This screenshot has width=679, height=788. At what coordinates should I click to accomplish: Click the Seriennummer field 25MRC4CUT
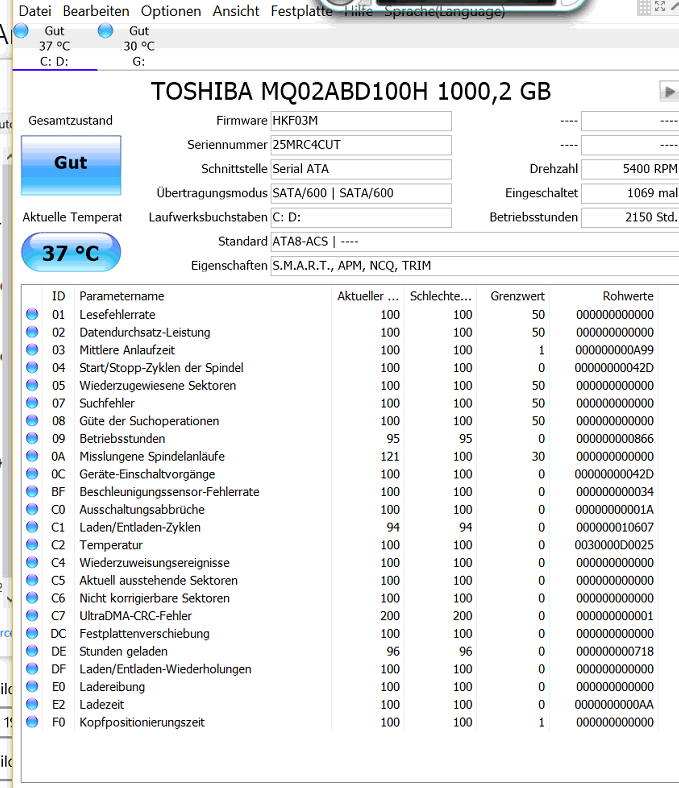click(x=361, y=145)
